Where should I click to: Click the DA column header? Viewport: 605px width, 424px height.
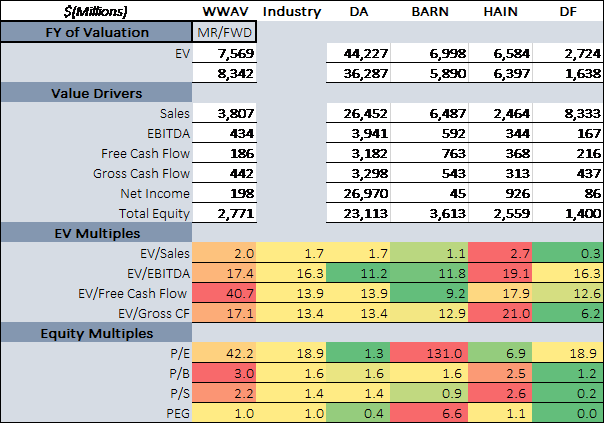(358, 11)
